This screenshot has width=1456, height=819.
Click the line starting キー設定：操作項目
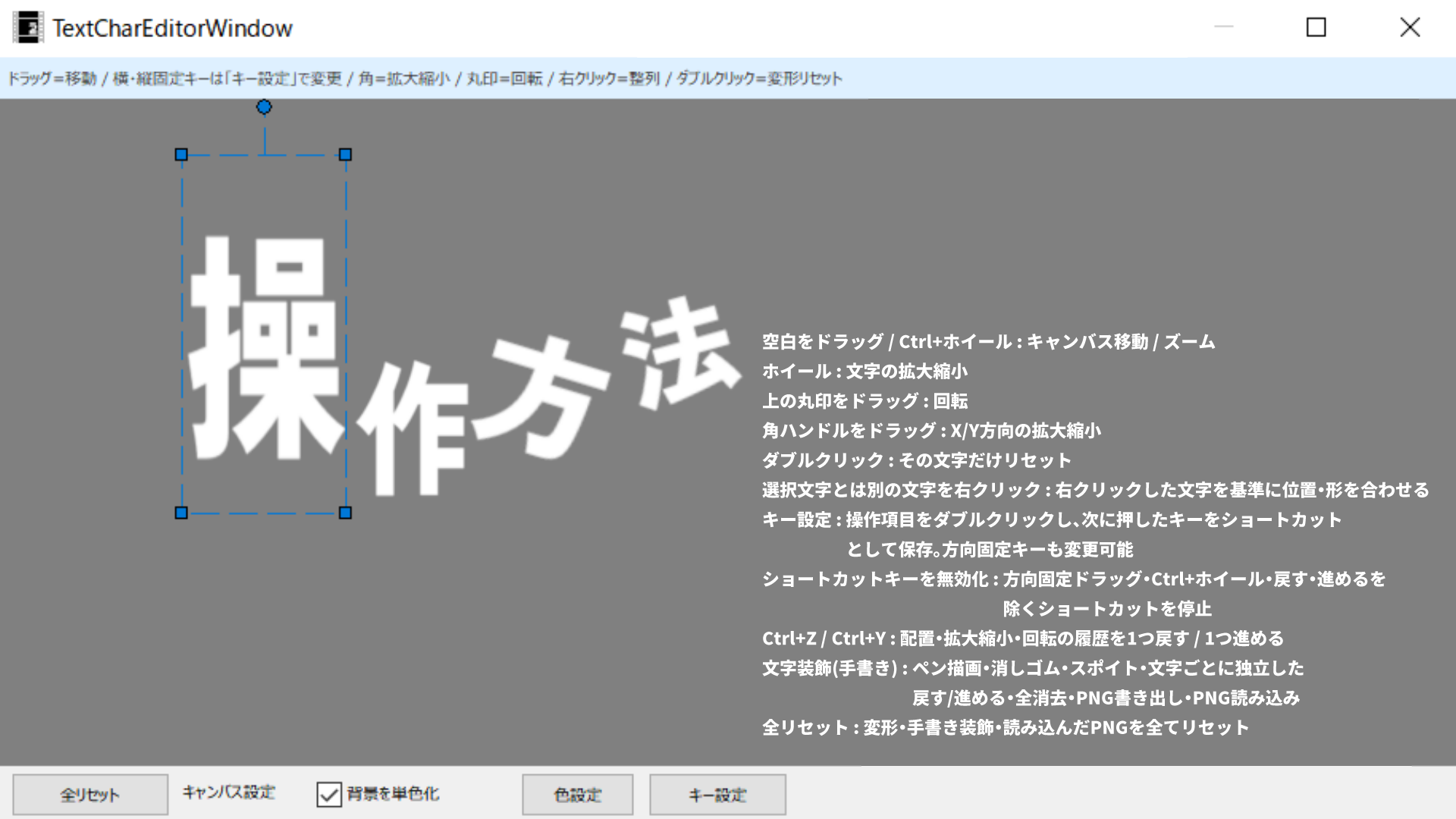point(1053,519)
